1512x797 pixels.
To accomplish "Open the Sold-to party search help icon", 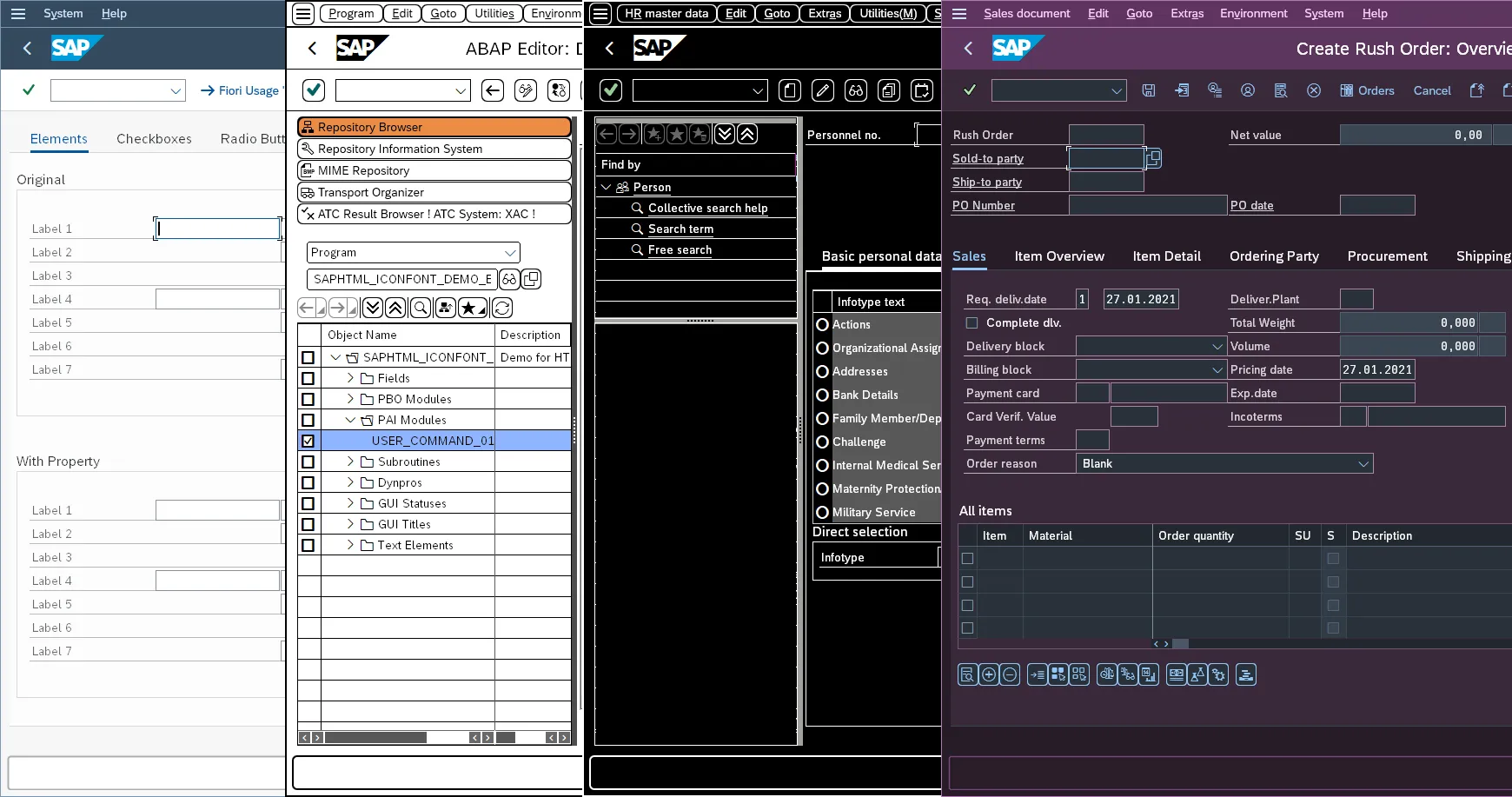I will click(x=1153, y=158).
